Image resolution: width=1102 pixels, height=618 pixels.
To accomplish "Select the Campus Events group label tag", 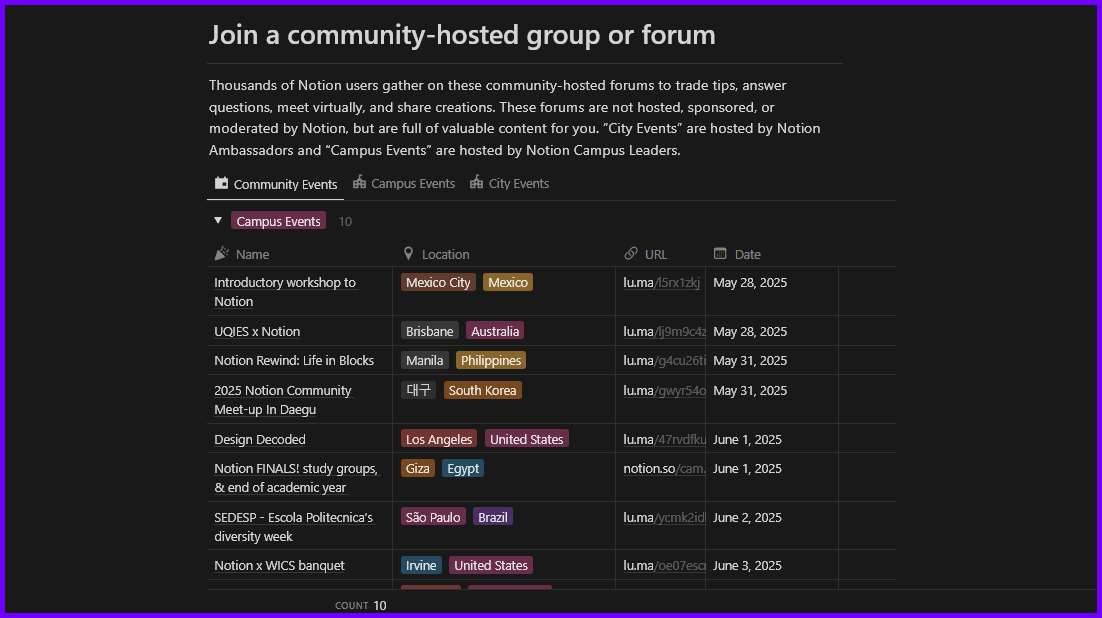I will coord(278,222).
